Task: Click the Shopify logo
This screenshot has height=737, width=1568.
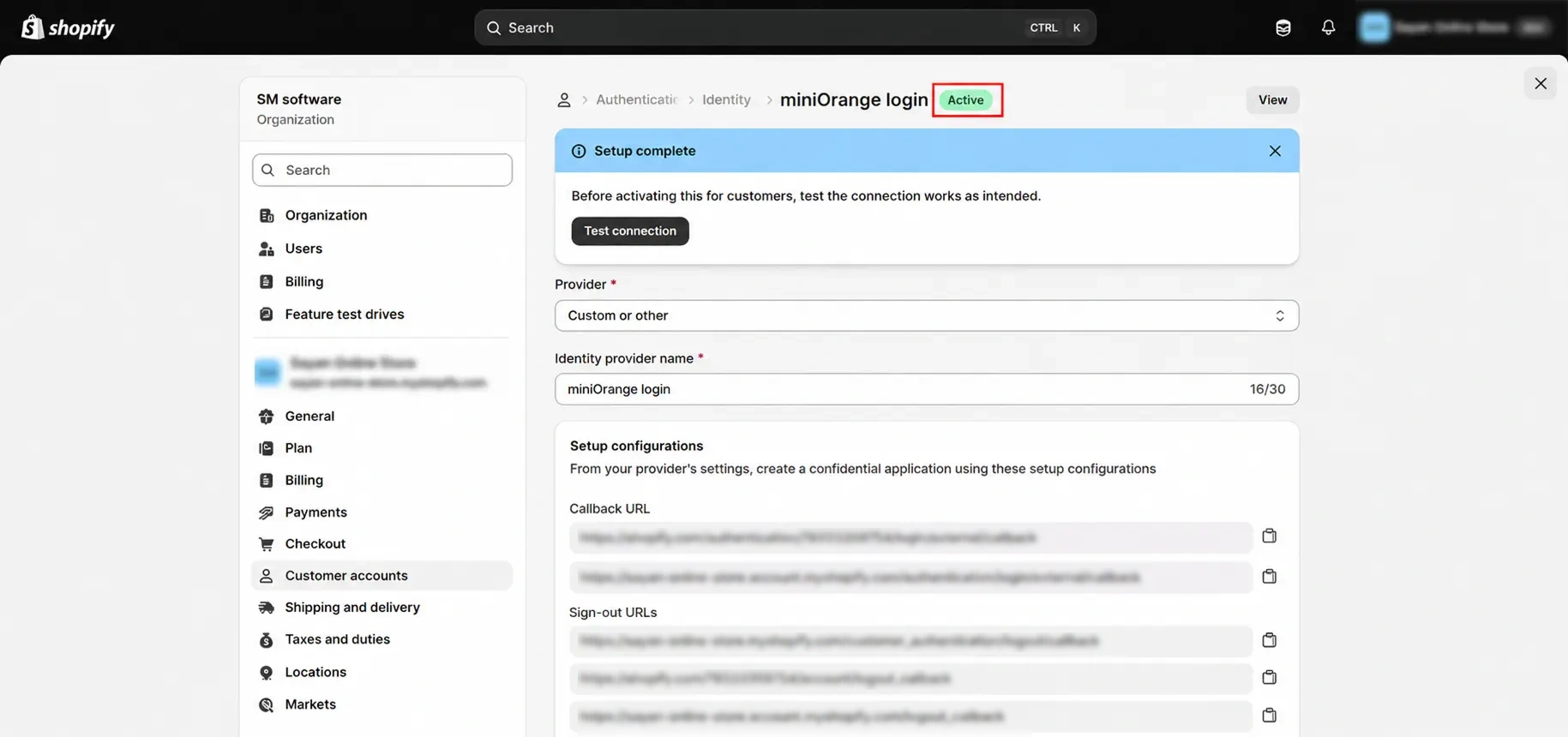Action: [68, 27]
